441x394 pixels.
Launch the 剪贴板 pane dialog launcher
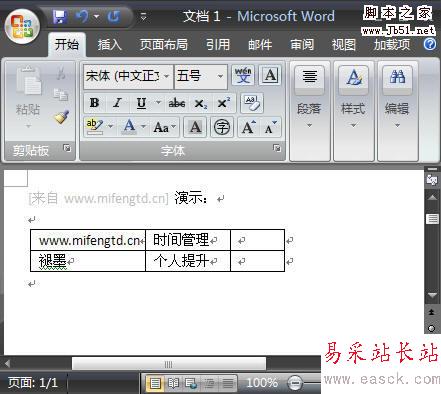tap(67, 148)
